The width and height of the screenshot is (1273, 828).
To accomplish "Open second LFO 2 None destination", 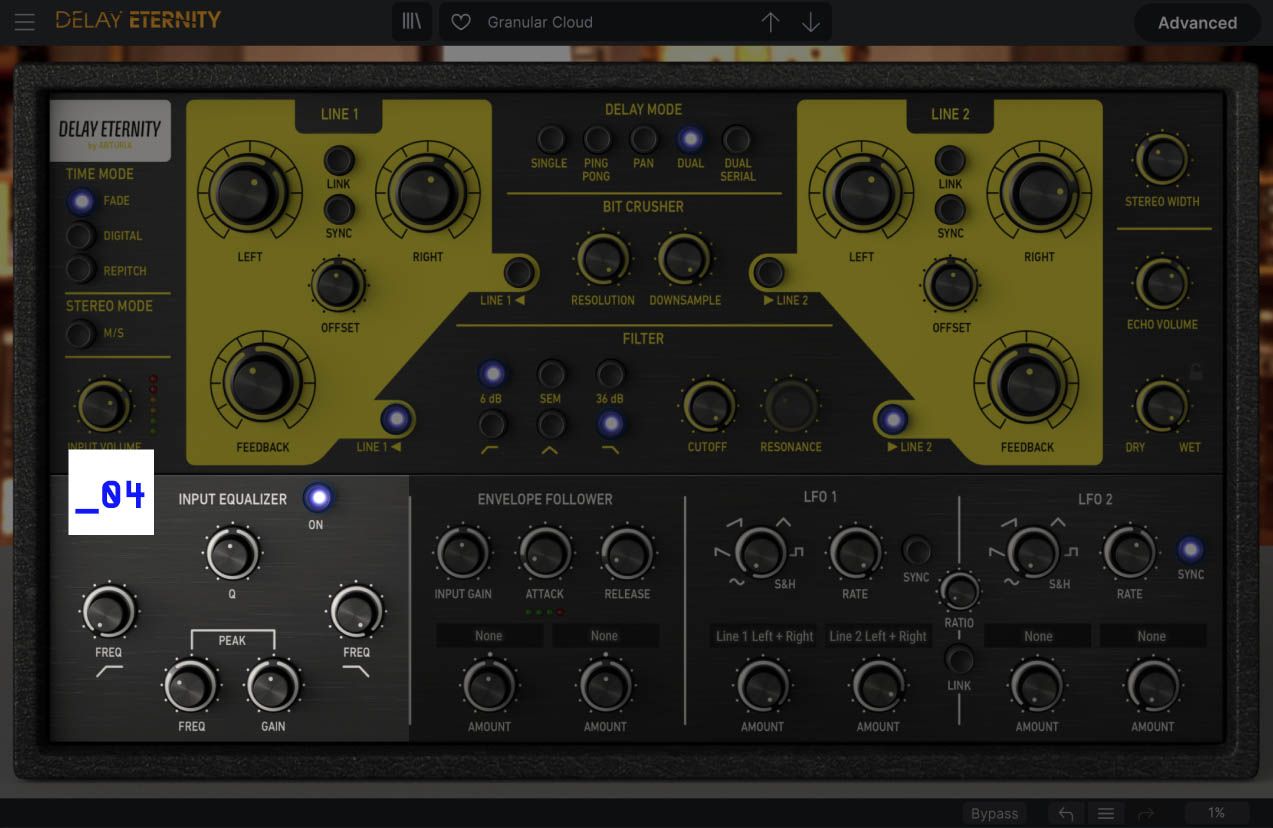I will [x=1152, y=636].
